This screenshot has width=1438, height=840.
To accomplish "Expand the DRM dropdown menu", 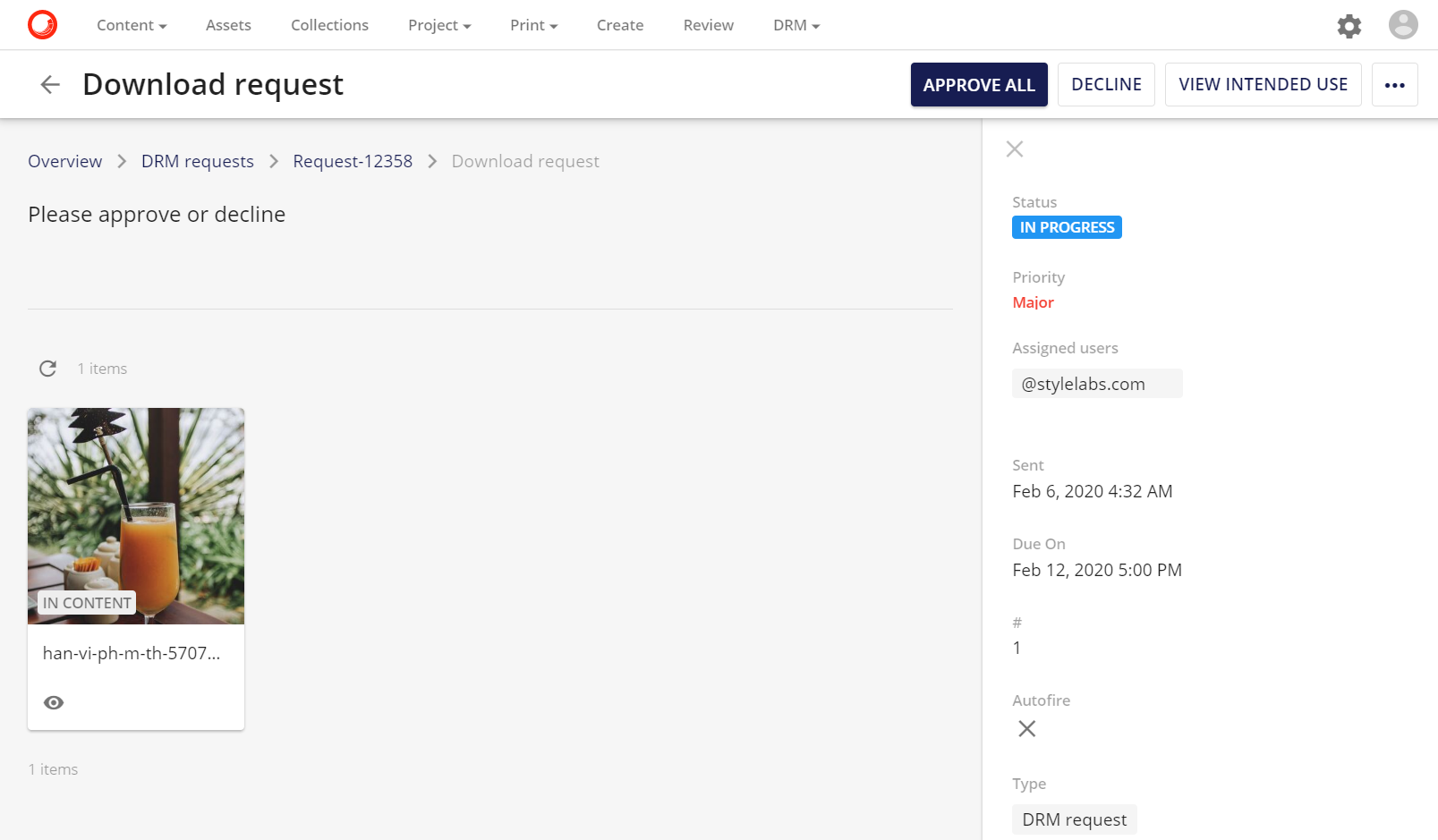I will (x=795, y=25).
